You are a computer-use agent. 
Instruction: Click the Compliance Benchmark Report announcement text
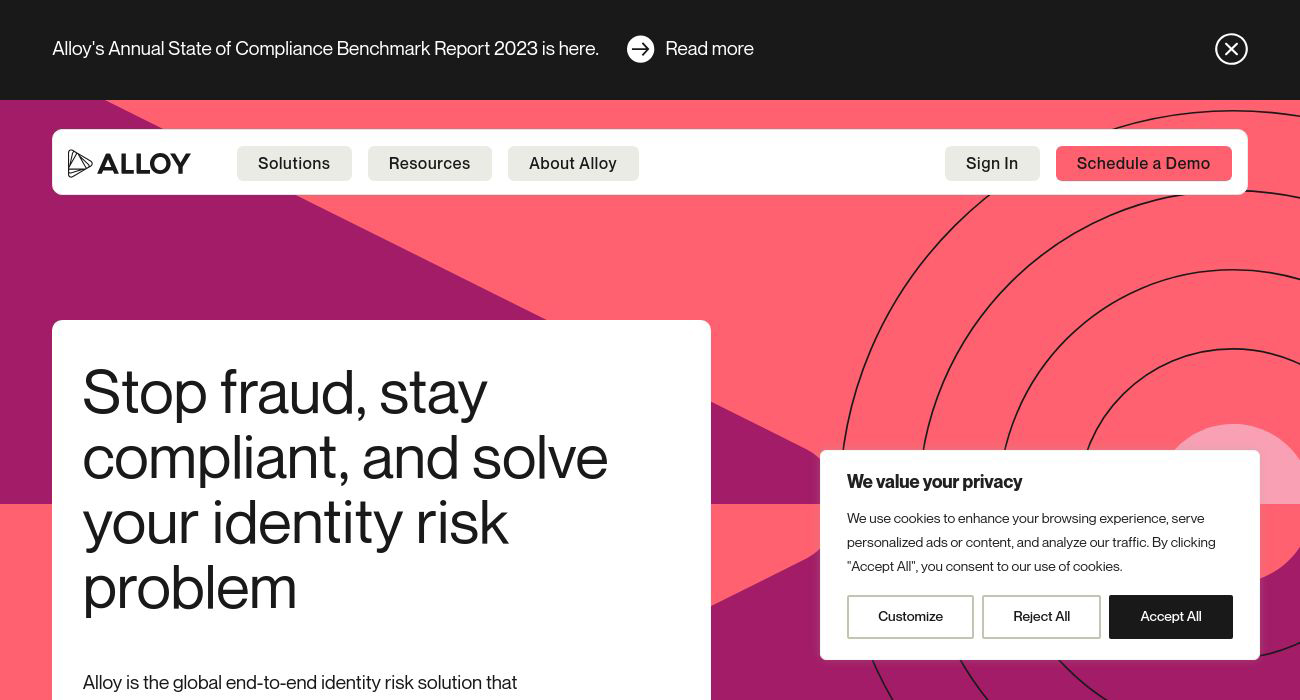coord(326,49)
